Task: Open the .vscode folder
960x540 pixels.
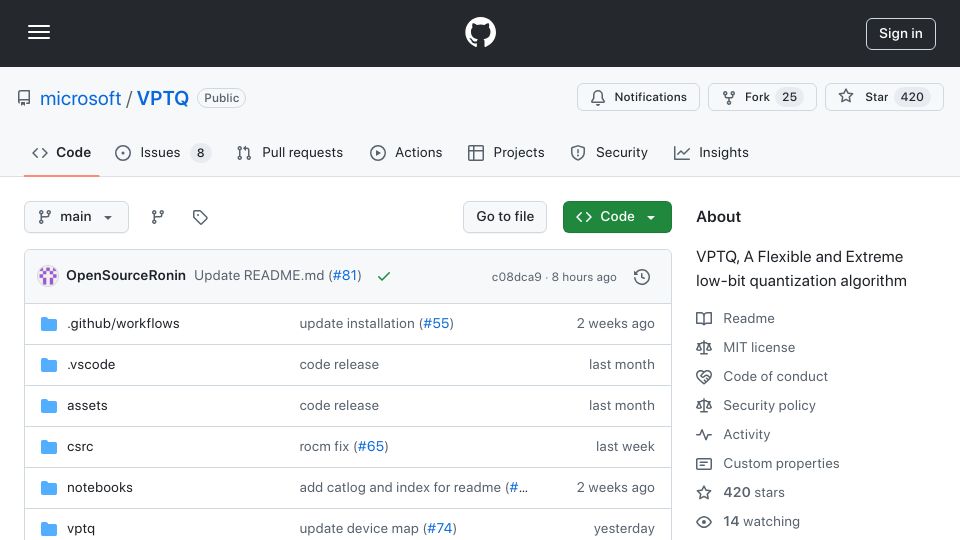Action: [x=91, y=364]
